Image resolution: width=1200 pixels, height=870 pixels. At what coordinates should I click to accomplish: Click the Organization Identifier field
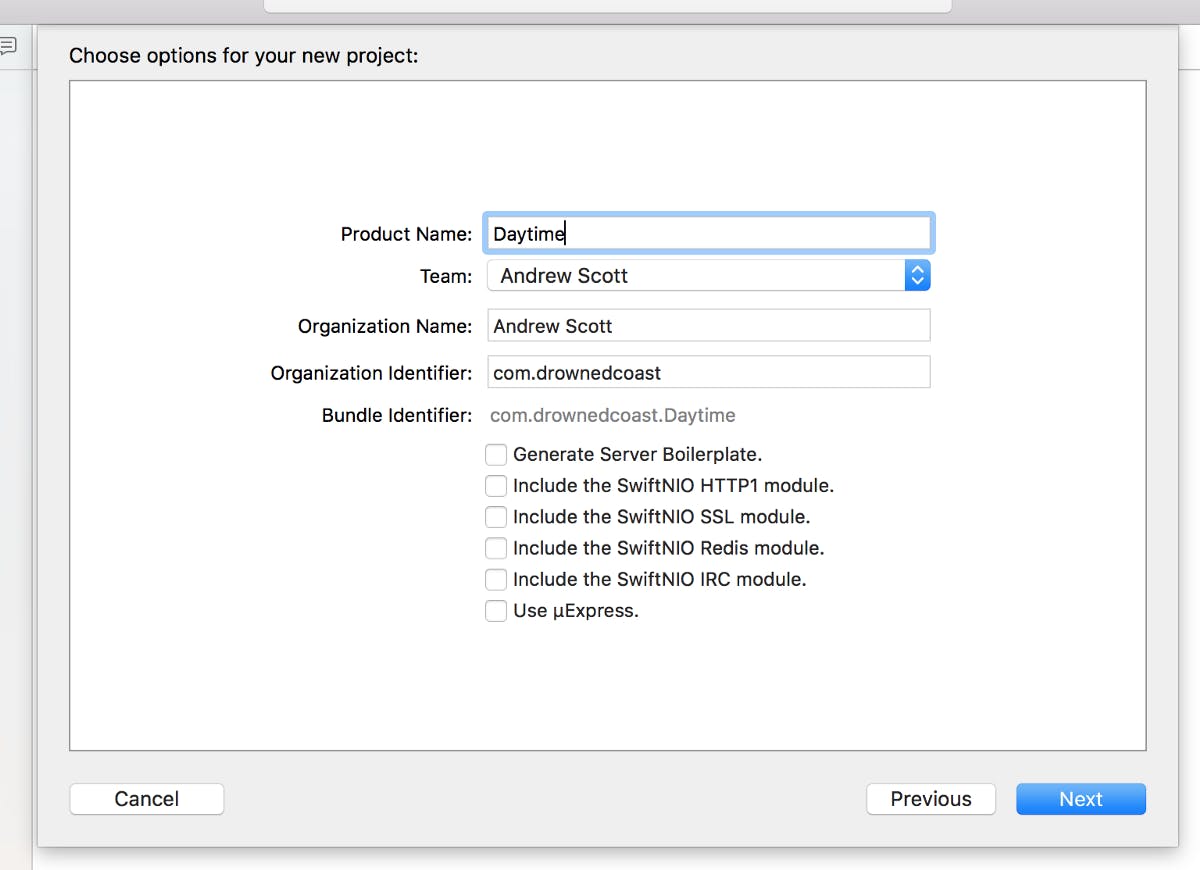[x=708, y=372]
